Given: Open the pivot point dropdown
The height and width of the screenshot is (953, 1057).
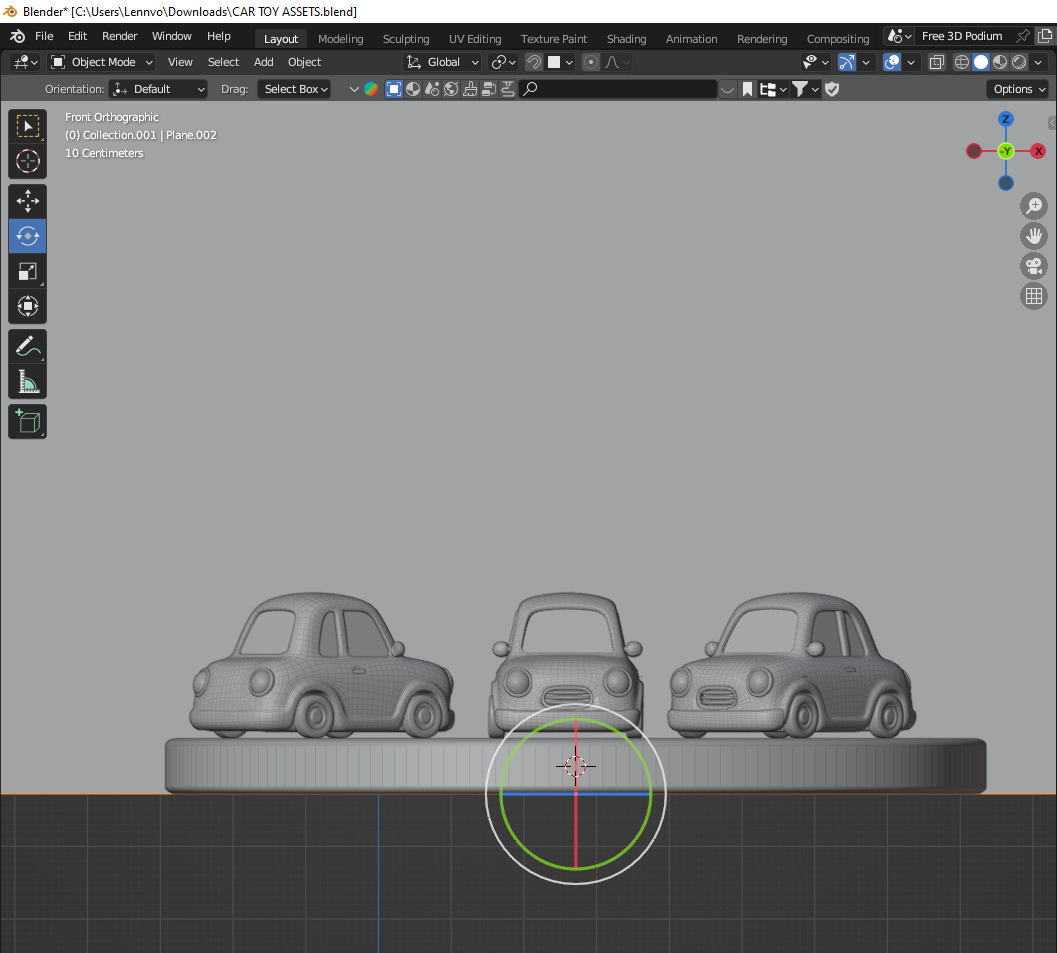Looking at the screenshot, I should point(503,62).
